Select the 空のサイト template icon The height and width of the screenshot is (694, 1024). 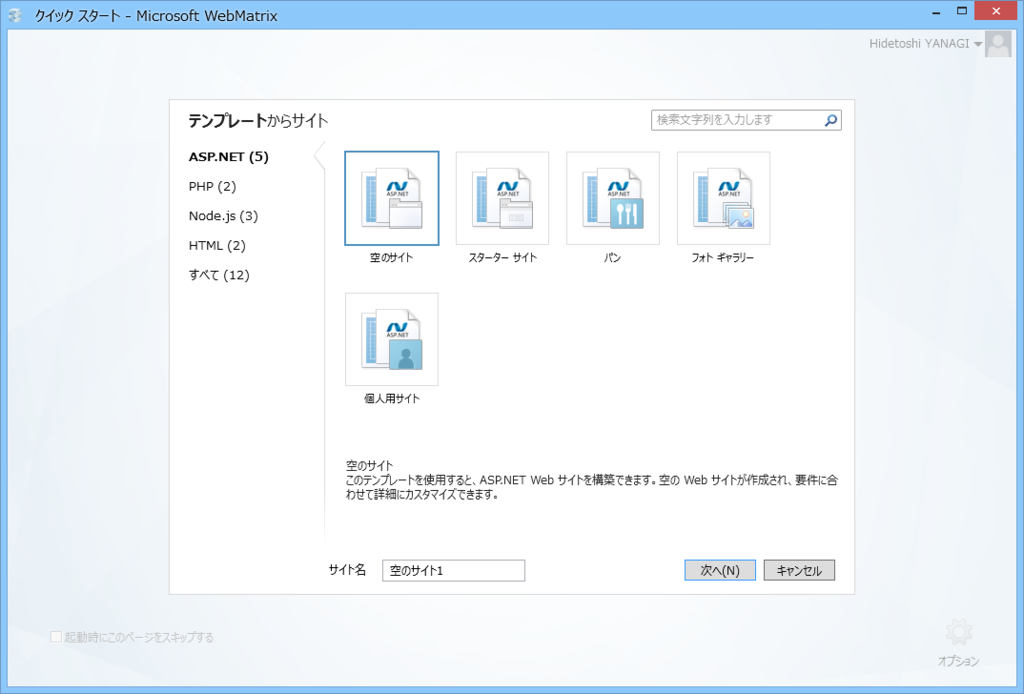pyautogui.click(x=392, y=198)
